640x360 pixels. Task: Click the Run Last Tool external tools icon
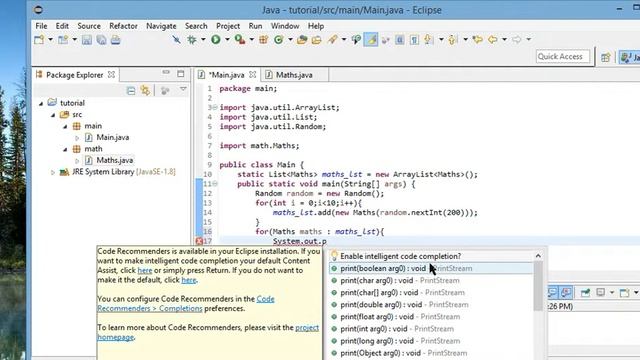tap(240, 40)
